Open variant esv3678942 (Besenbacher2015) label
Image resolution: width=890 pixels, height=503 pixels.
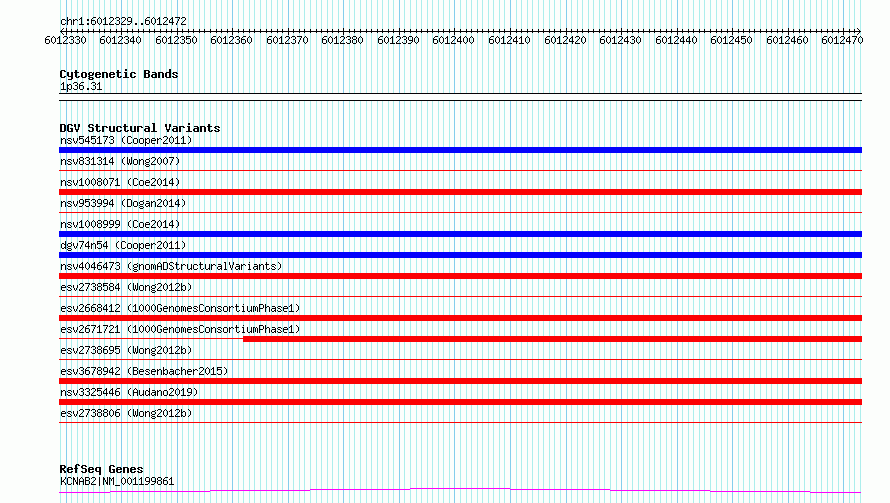point(144,371)
